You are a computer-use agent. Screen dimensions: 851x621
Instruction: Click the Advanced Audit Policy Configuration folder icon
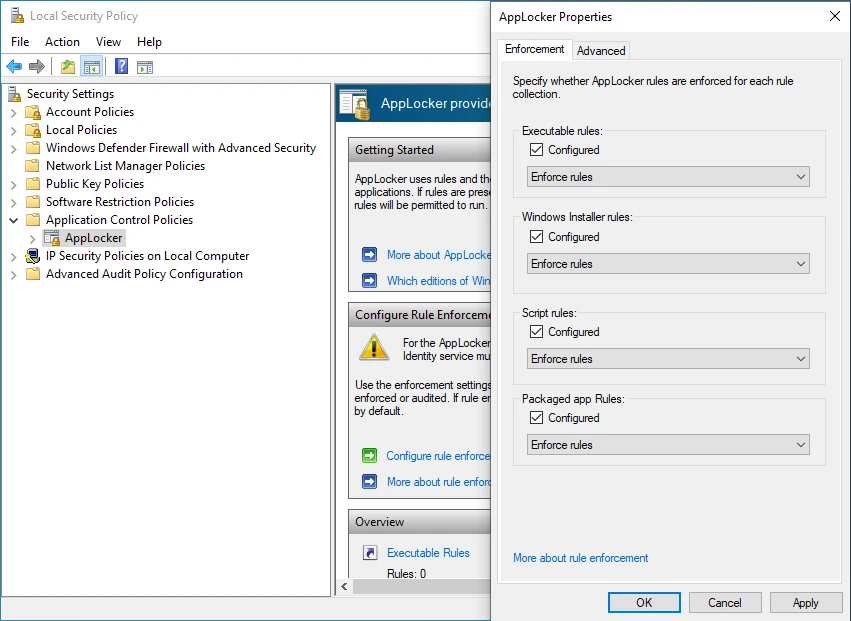coord(33,274)
